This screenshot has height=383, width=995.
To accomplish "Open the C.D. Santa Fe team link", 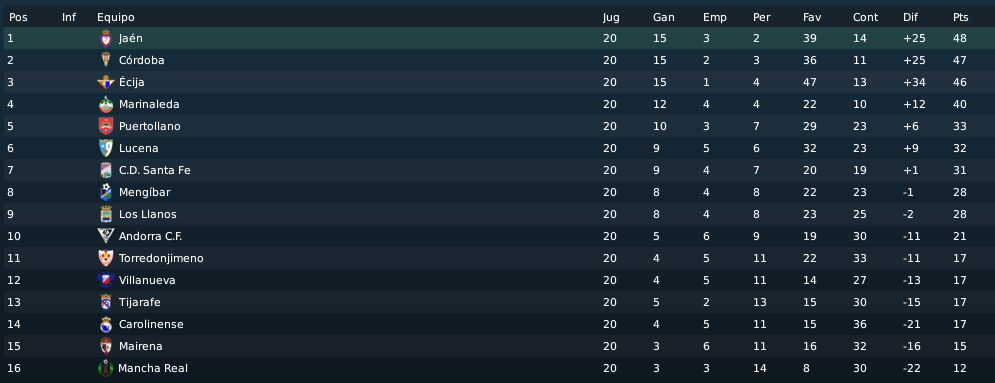I will tap(154, 170).
